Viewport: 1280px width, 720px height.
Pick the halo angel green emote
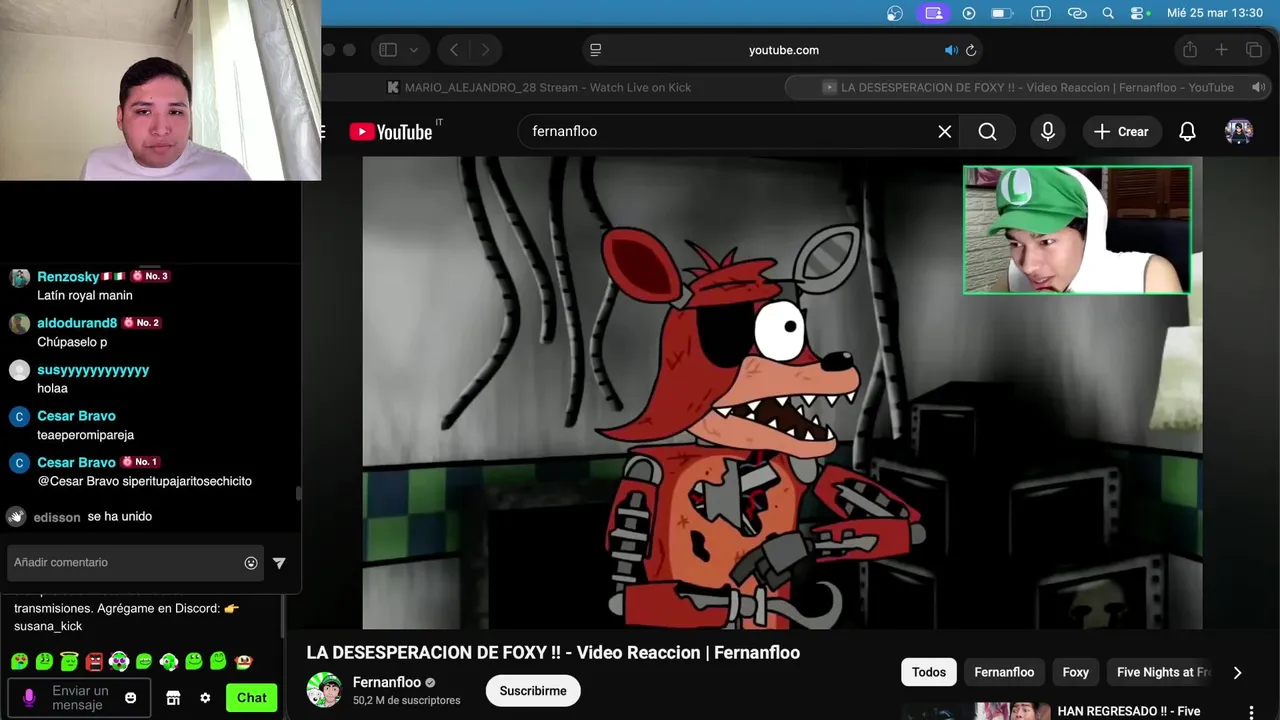(x=69, y=661)
